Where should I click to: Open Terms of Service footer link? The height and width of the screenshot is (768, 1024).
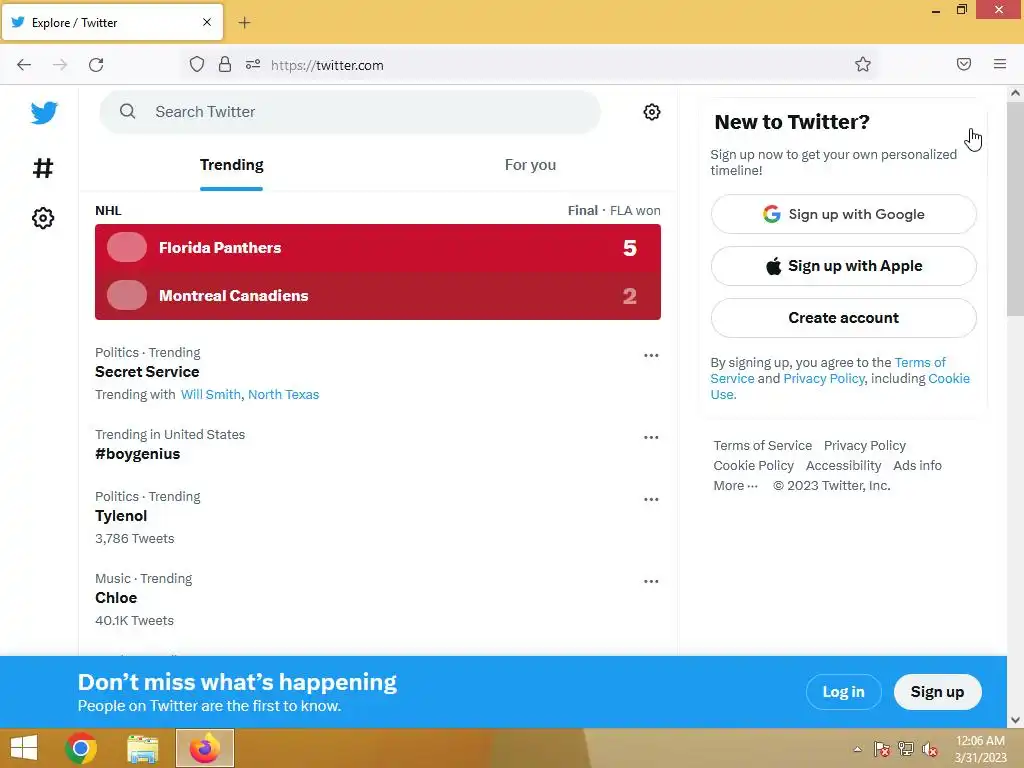(763, 445)
